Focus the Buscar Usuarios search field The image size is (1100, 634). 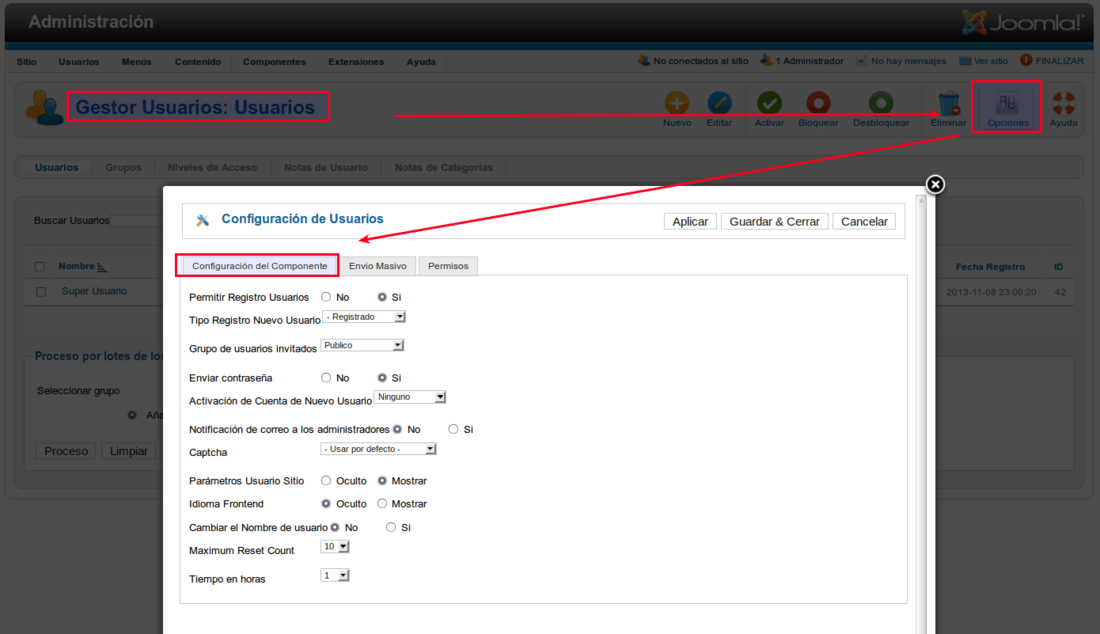(136, 220)
